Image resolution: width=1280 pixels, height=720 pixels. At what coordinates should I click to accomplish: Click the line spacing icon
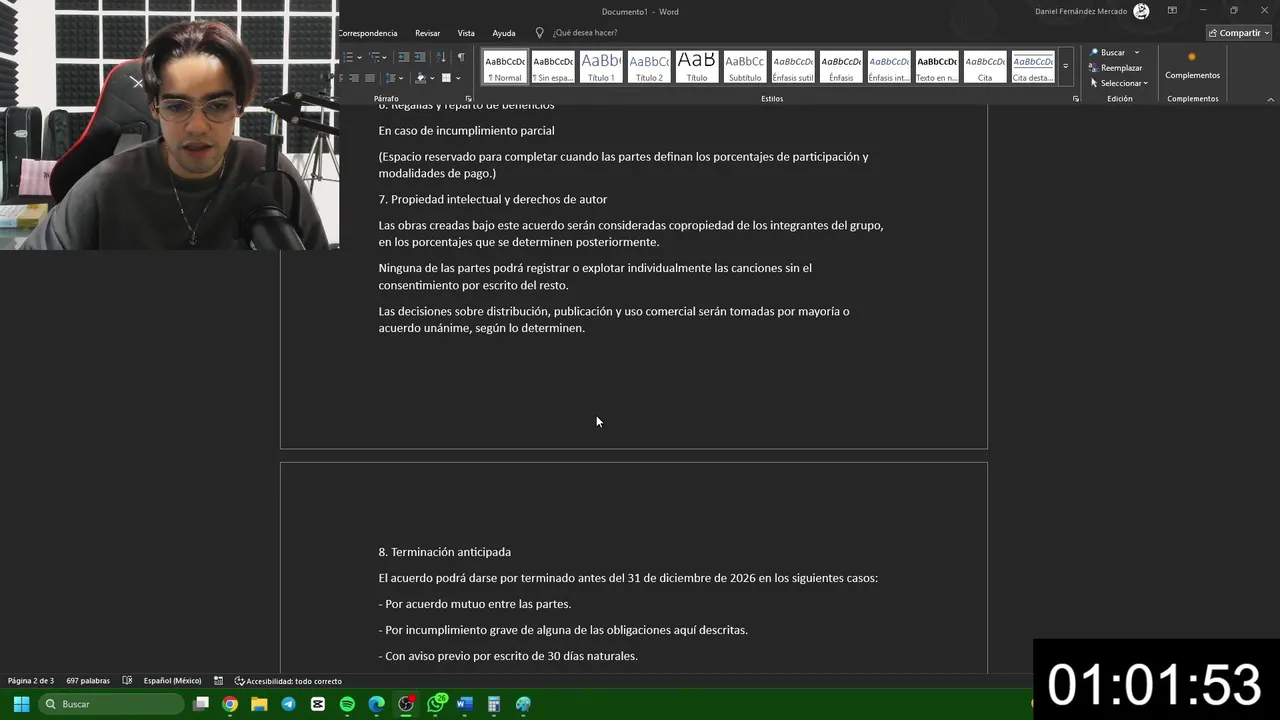pyautogui.click(x=390, y=78)
